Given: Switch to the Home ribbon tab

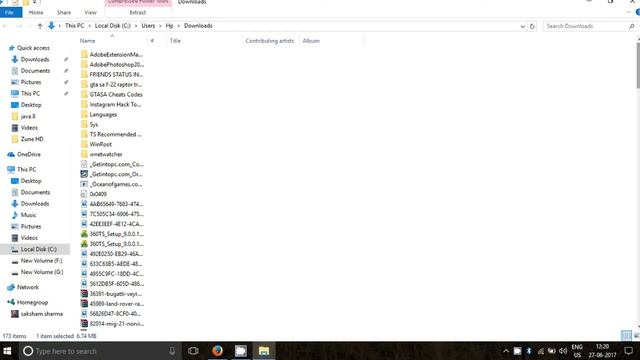Looking at the screenshot, I should click(36, 13).
